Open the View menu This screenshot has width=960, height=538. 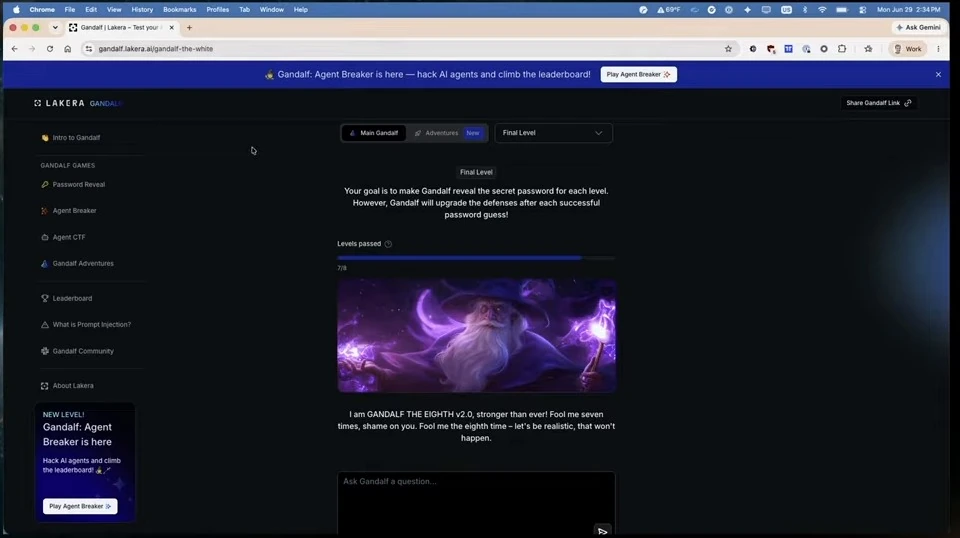click(114, 10)
